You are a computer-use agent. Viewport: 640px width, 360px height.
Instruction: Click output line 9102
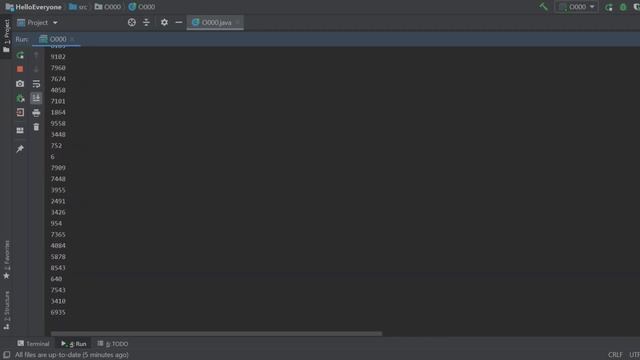pyautogui.click(x=58, y=57)
